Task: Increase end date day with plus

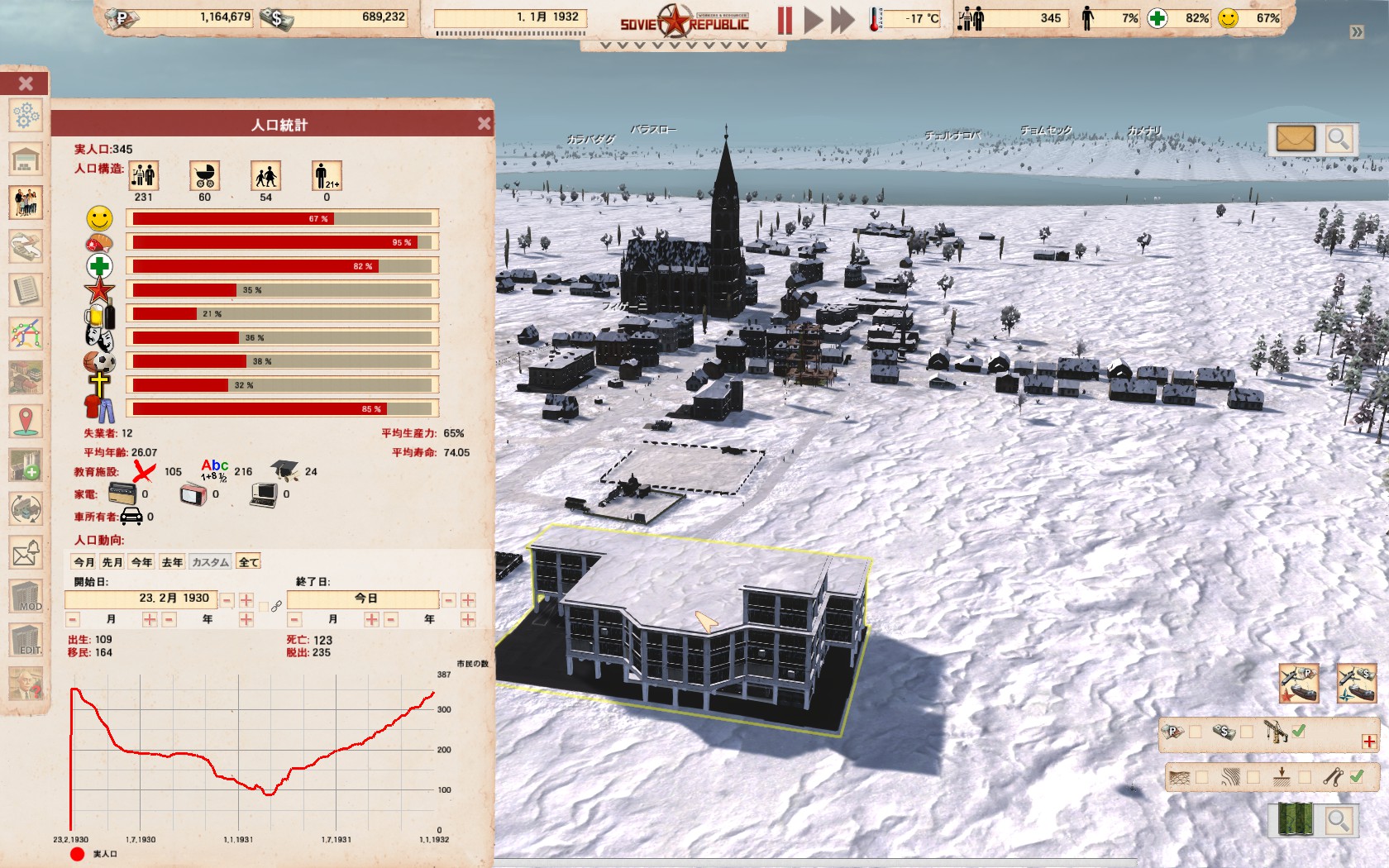Action: pos(468,600)
